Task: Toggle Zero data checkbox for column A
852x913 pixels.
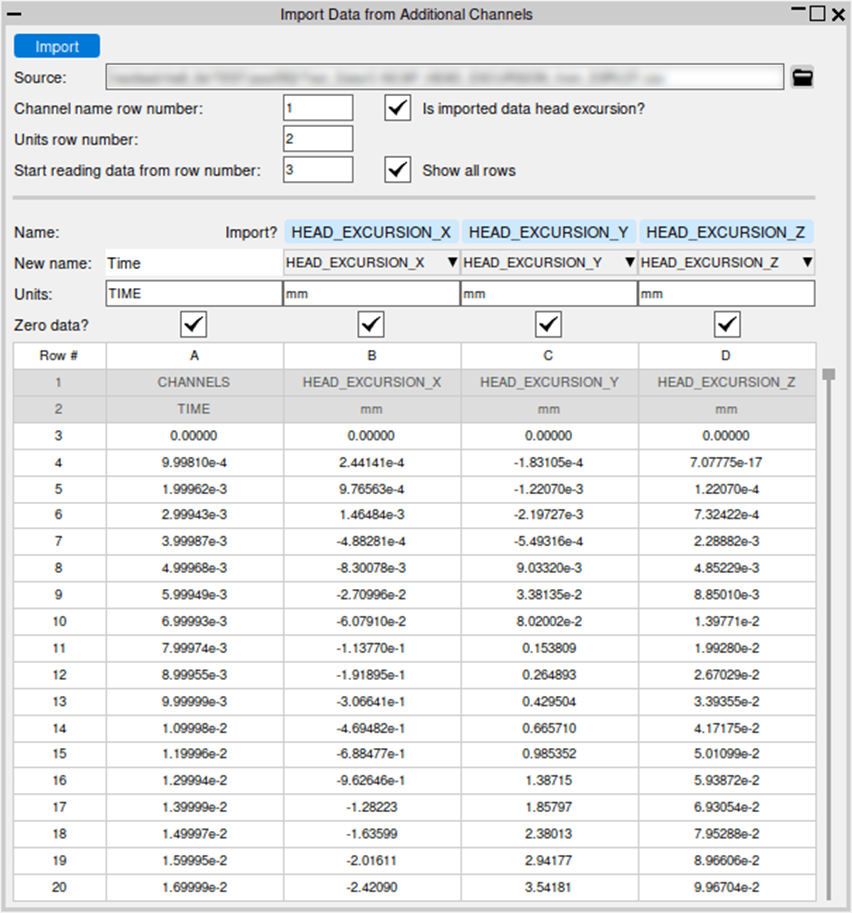Action: tap(194, 324)
